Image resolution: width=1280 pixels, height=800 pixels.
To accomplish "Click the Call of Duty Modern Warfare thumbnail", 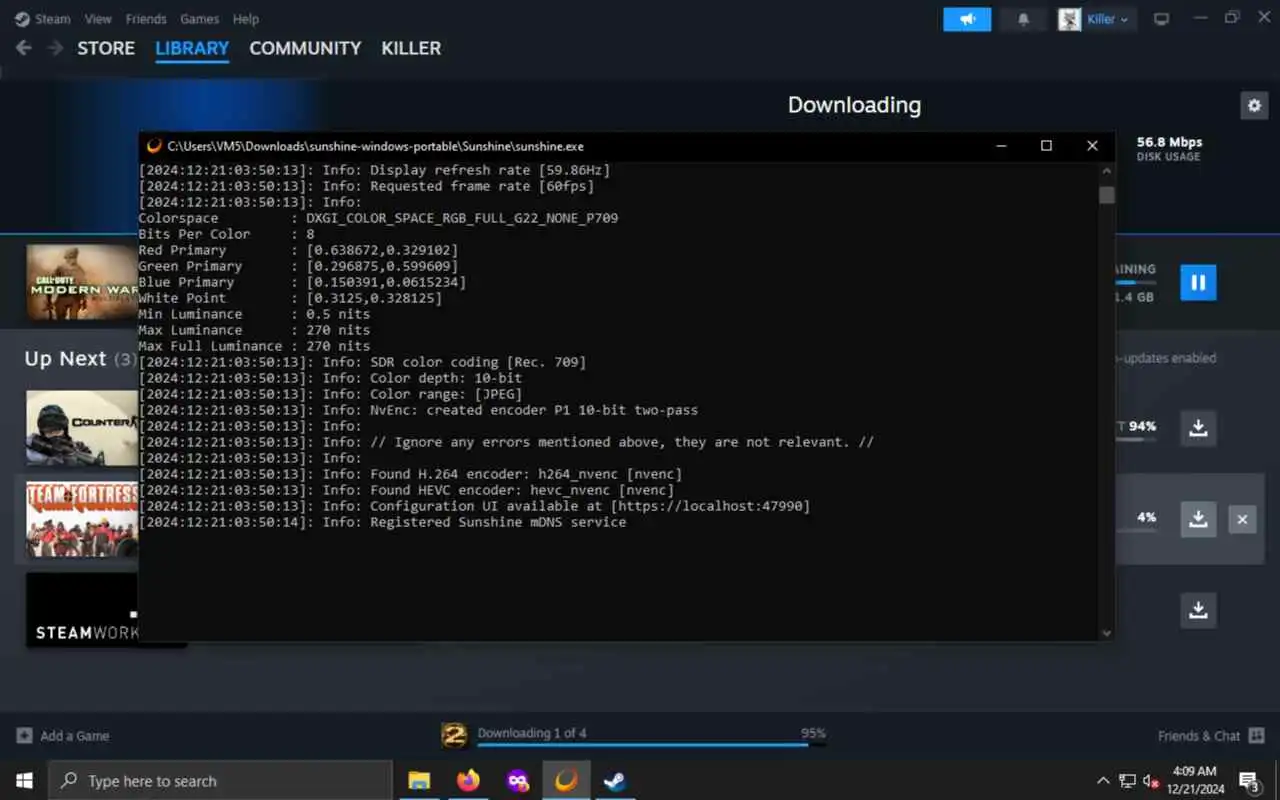I will click(82, 282).
